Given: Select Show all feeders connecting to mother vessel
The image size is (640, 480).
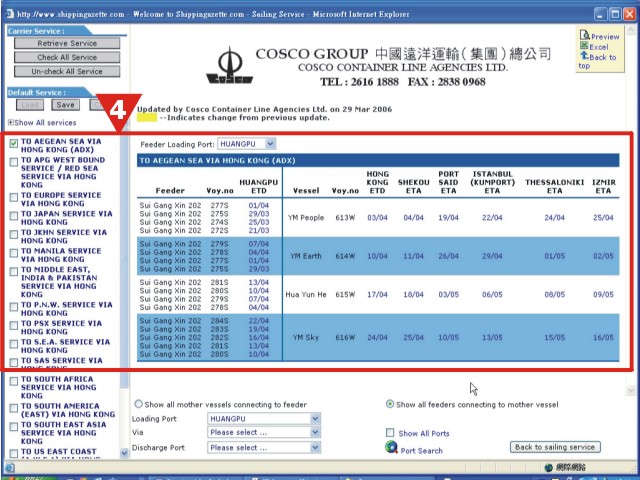Looking at the screenshot, I should [x=390, y=404].
